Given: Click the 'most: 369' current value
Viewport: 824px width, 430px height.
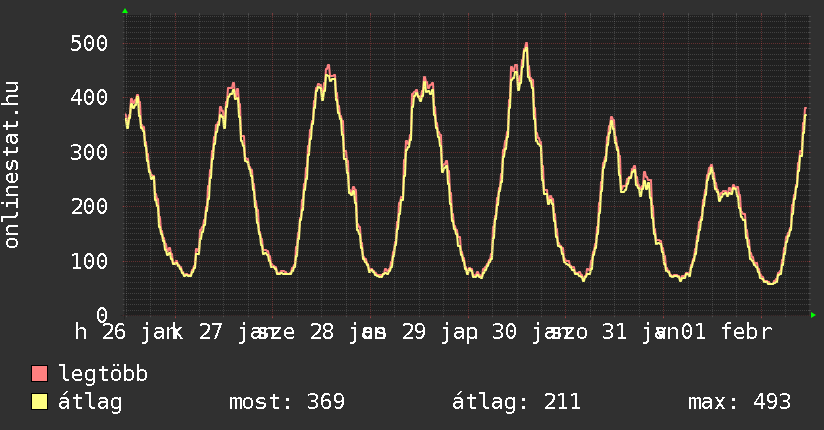Looking at the screenshot, I should tap(287, 402).
